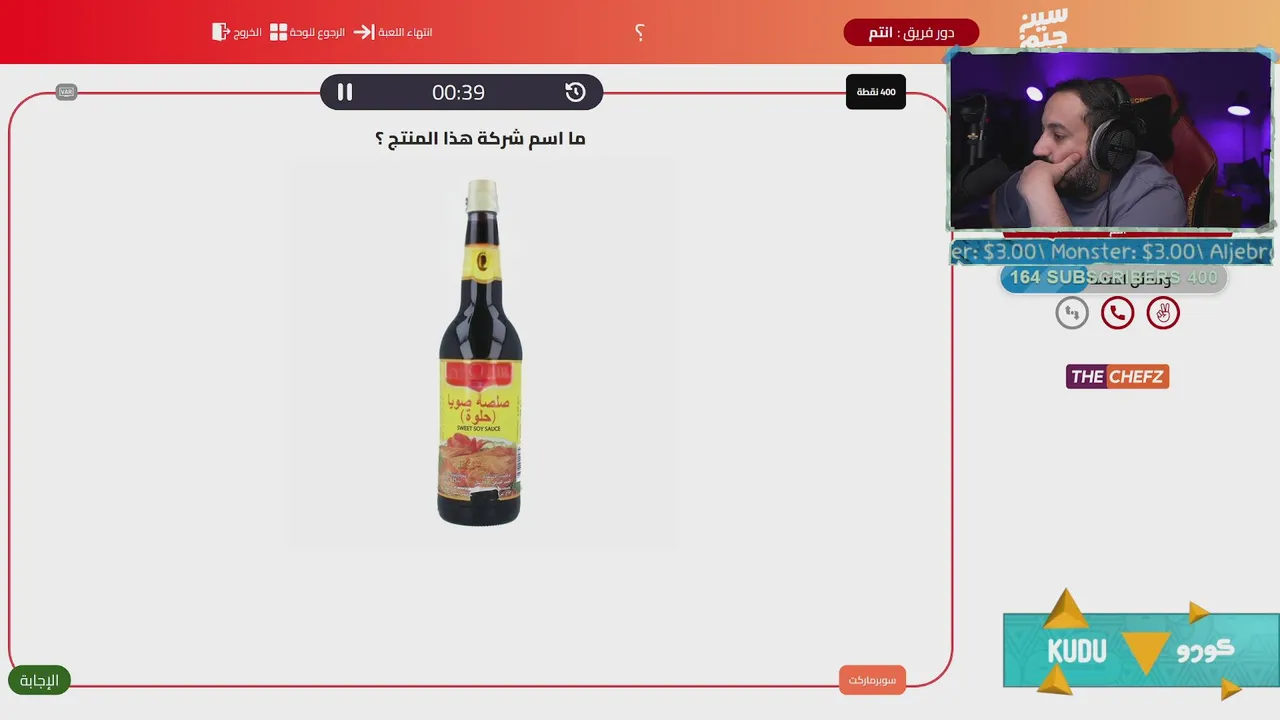Click the سين جيم game logo
The image size is (1280, 720).
1043,28
